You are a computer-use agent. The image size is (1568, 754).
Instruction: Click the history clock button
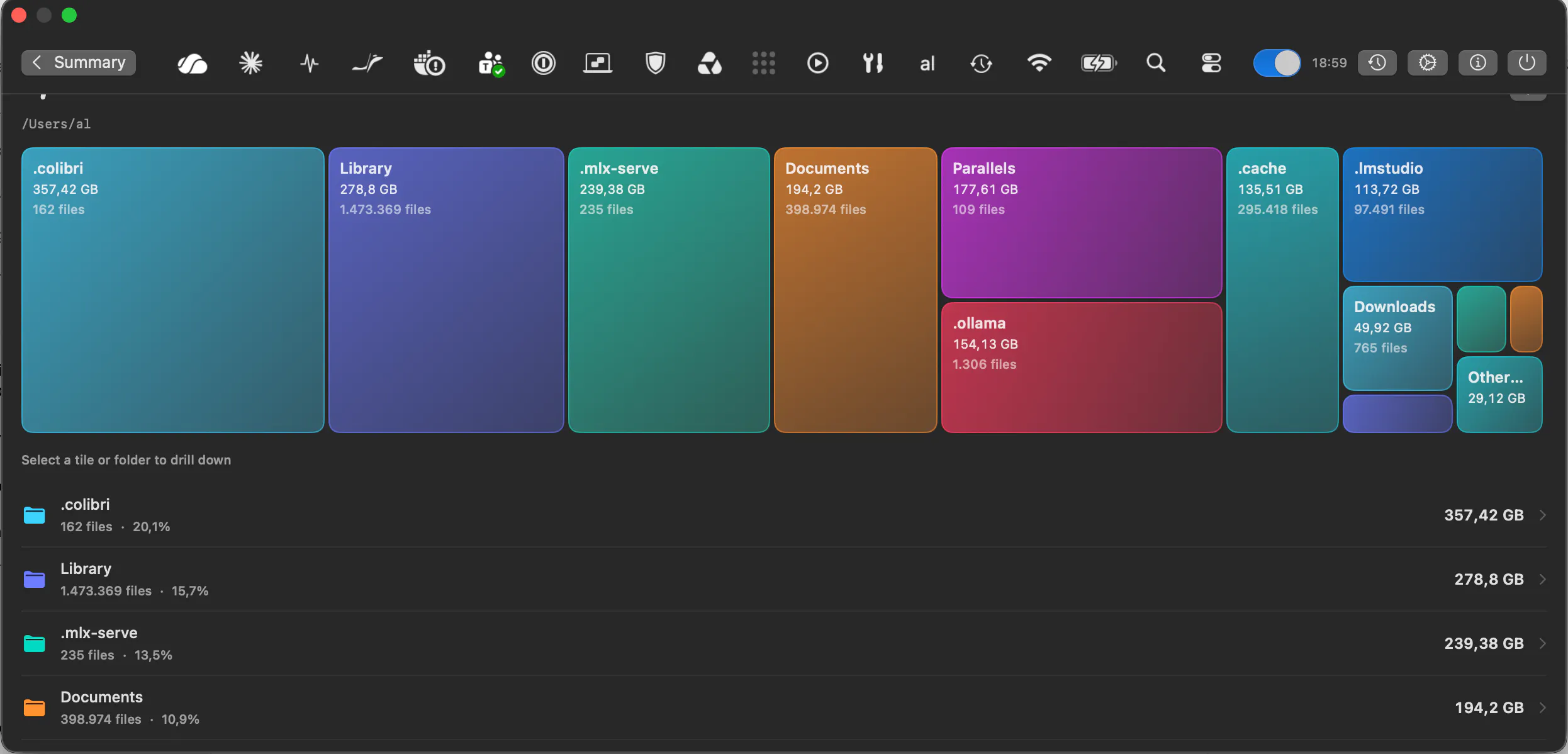point(1377,63)
